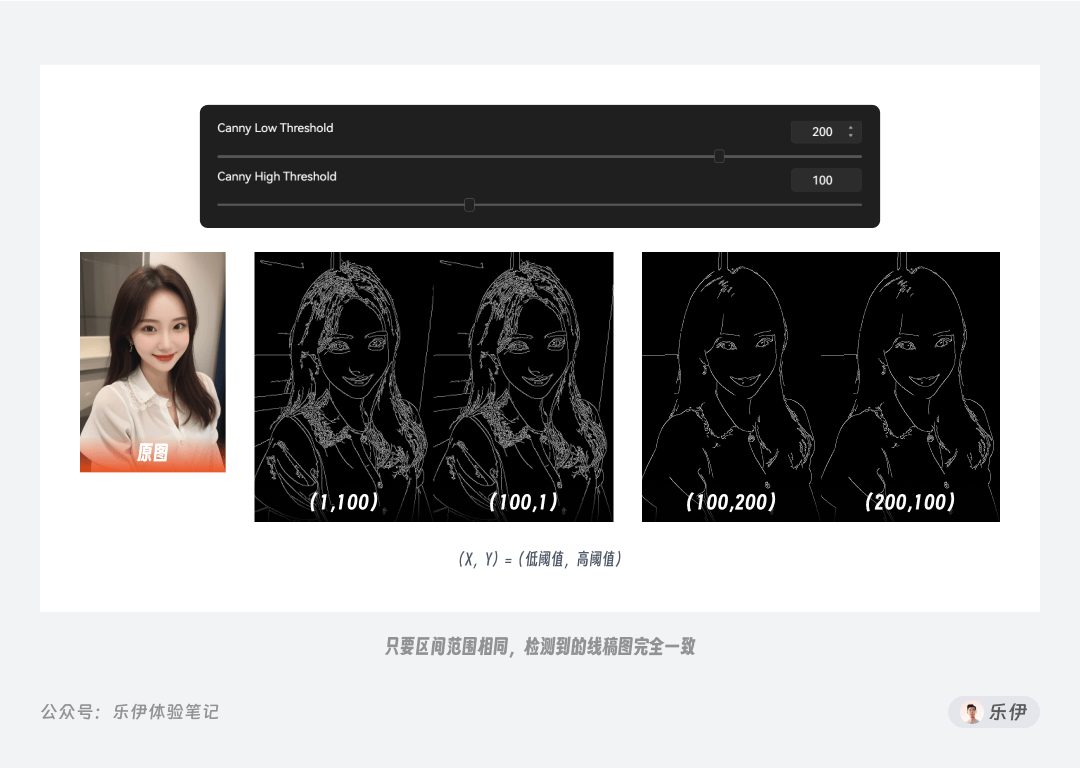Click the 乐伊 author name badge

994,712
